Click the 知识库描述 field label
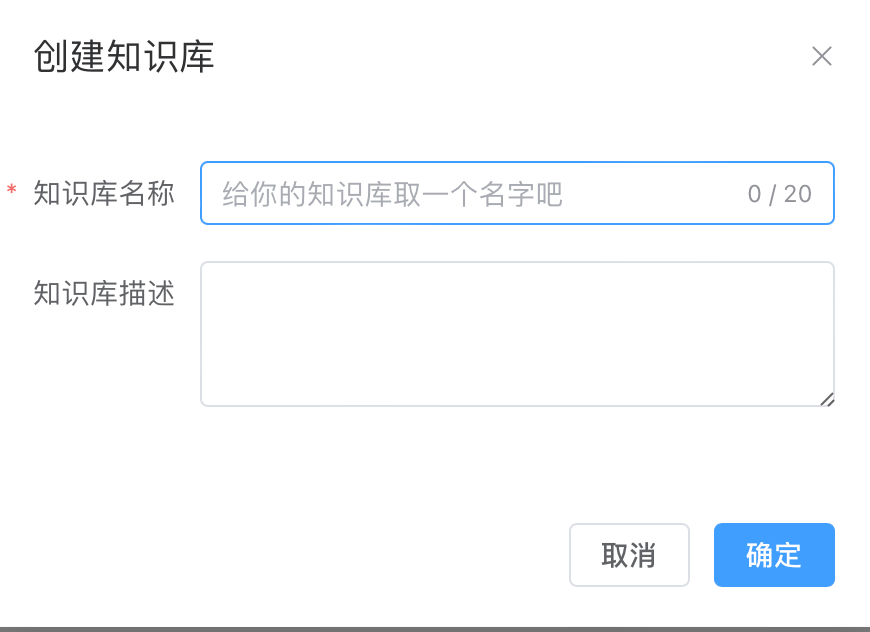This screenshot has height=632, width=870. pos(104,293)
